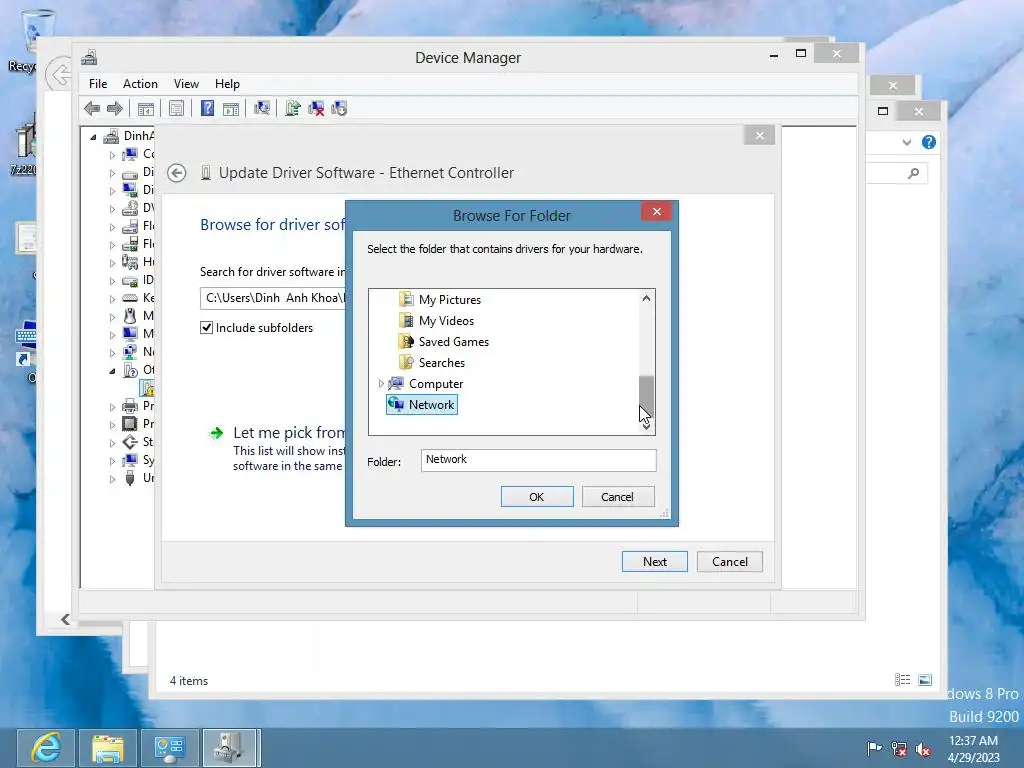The width and height of the screenshot is (1024, 768).
Task: Select My Pictures folder in the tree
Action: 449,300
